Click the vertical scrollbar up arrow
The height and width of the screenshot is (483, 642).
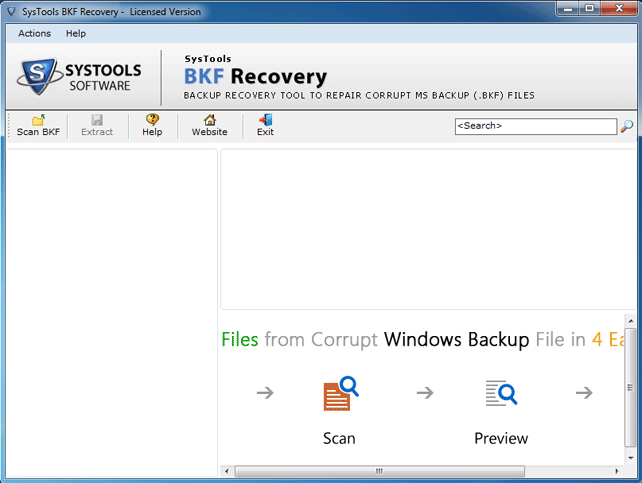[x=631, y=321]
